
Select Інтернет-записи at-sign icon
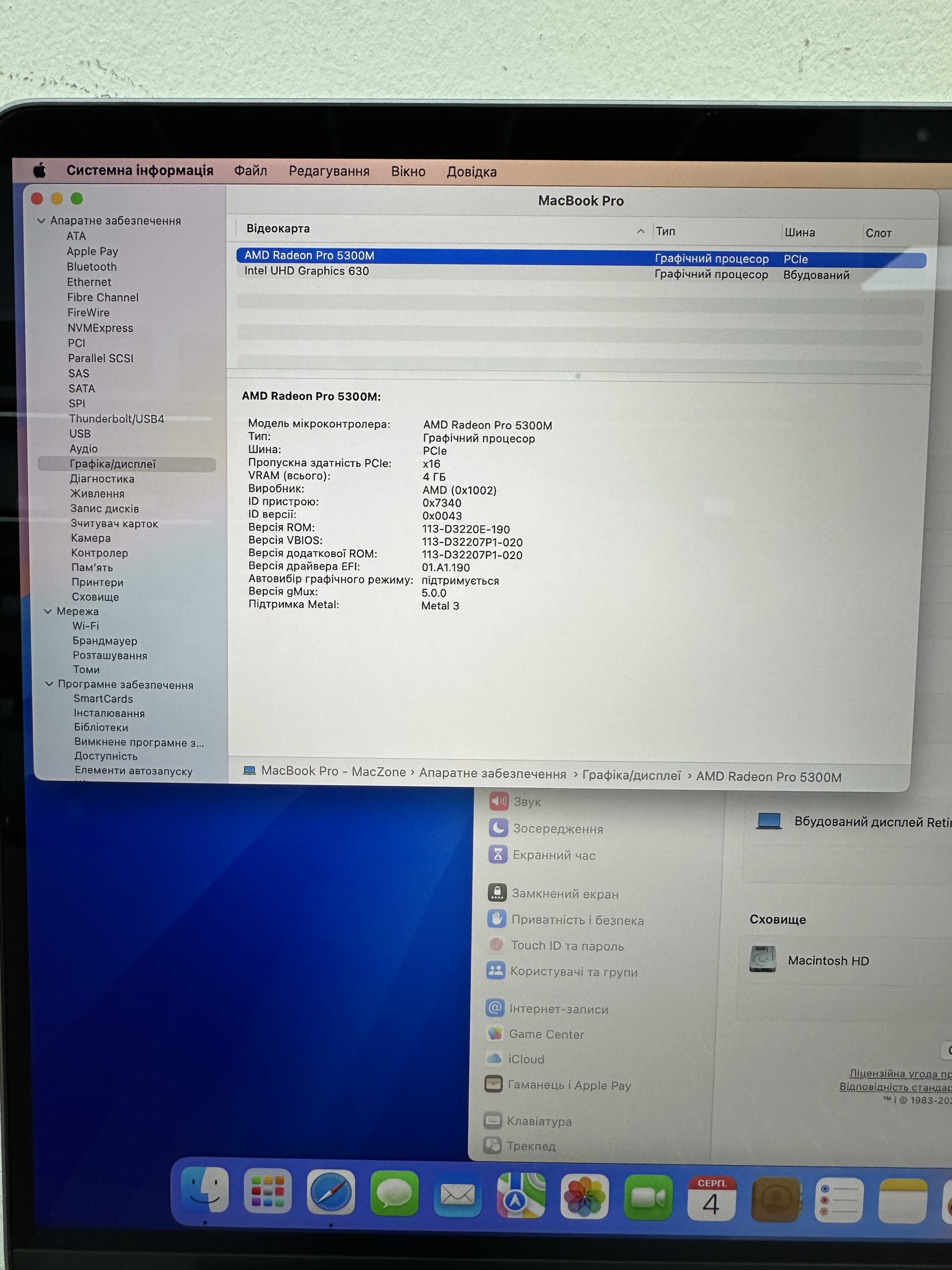495,1008
